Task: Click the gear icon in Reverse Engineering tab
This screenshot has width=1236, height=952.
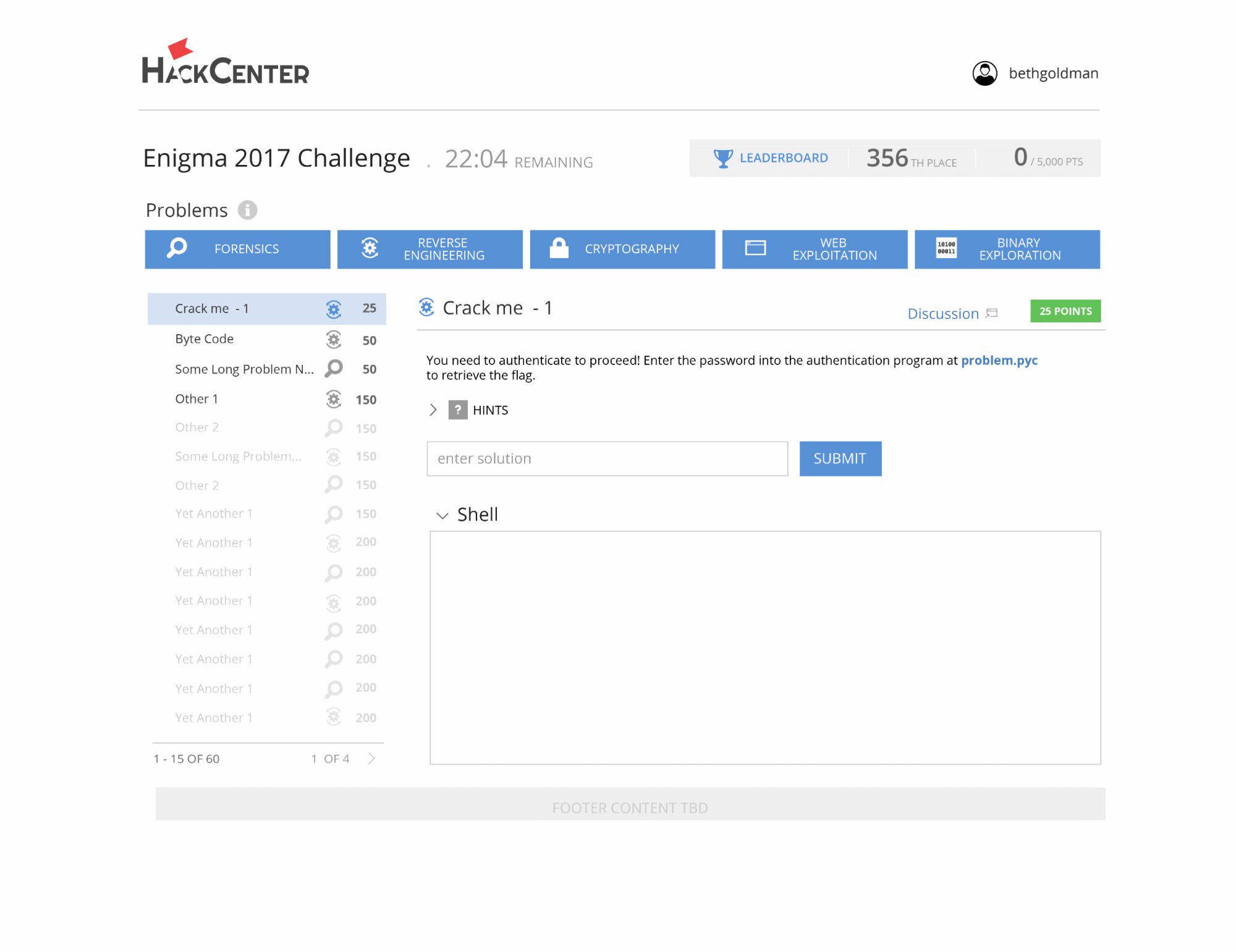Action: (x=370, y=248)
